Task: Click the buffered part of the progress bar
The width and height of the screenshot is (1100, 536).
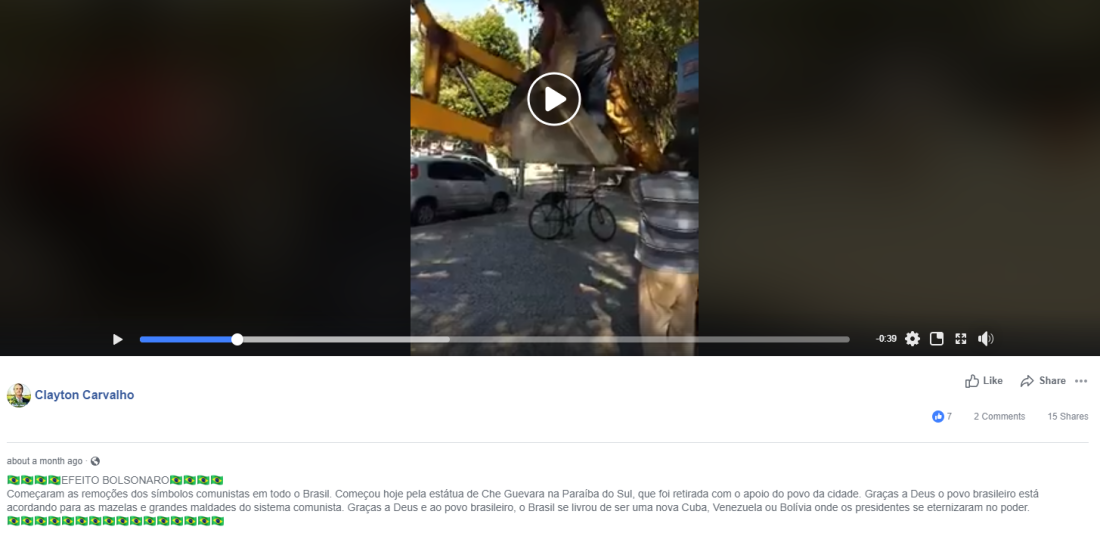Action: (344, 340)
